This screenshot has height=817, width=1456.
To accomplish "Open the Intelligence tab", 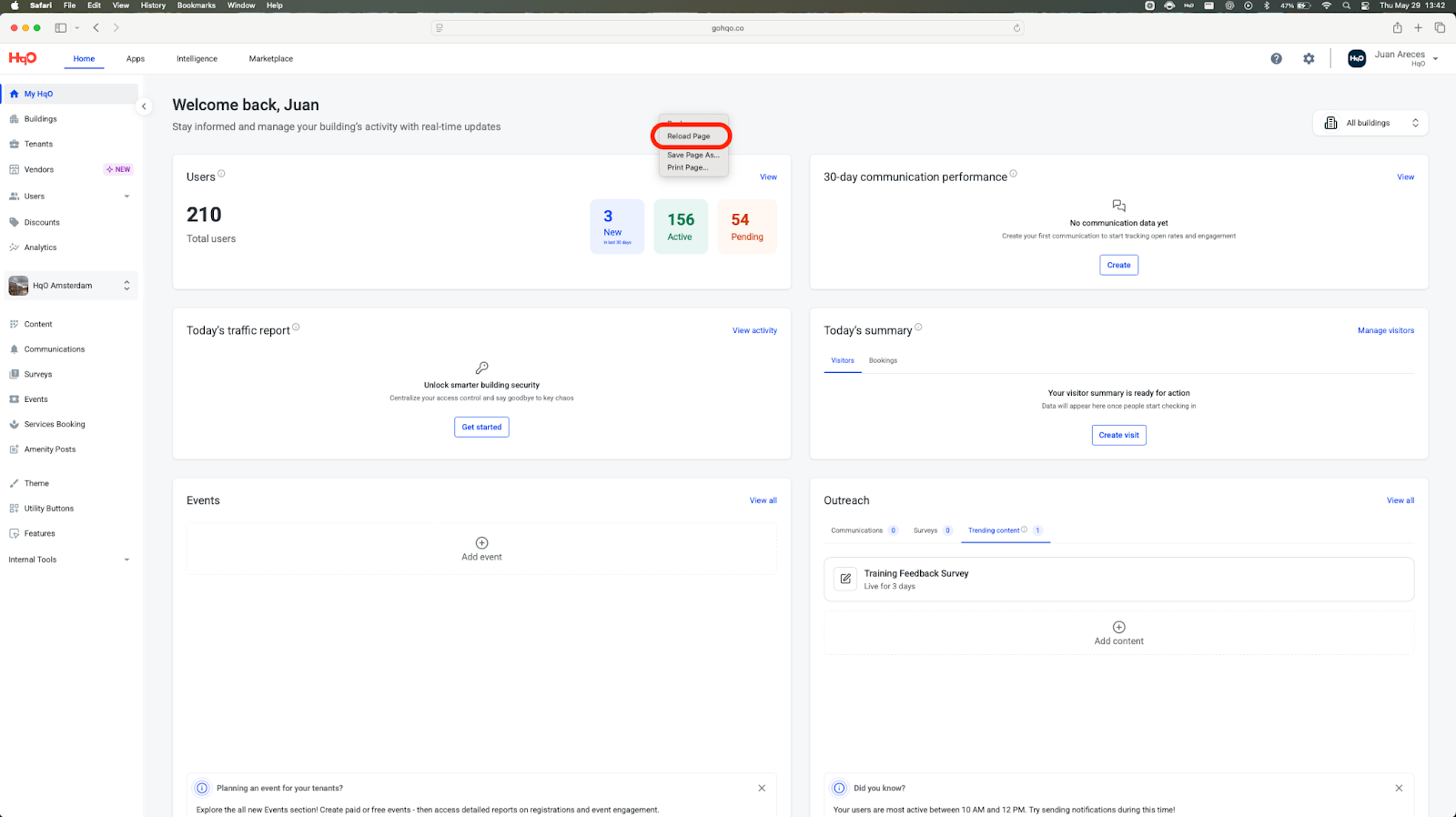I will point(197,59).
